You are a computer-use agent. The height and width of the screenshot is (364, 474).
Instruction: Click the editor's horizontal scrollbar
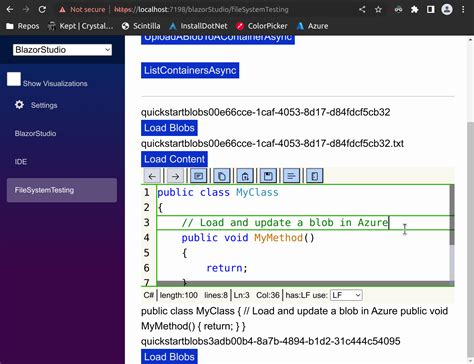(x=303, y=284)
